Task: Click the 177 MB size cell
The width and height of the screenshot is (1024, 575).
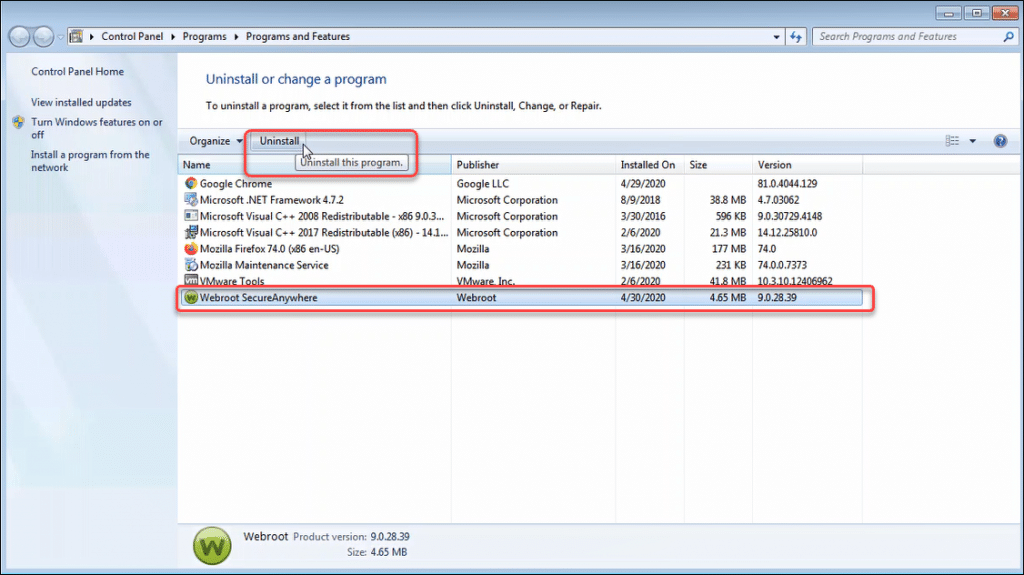Action: coord(729,249)
